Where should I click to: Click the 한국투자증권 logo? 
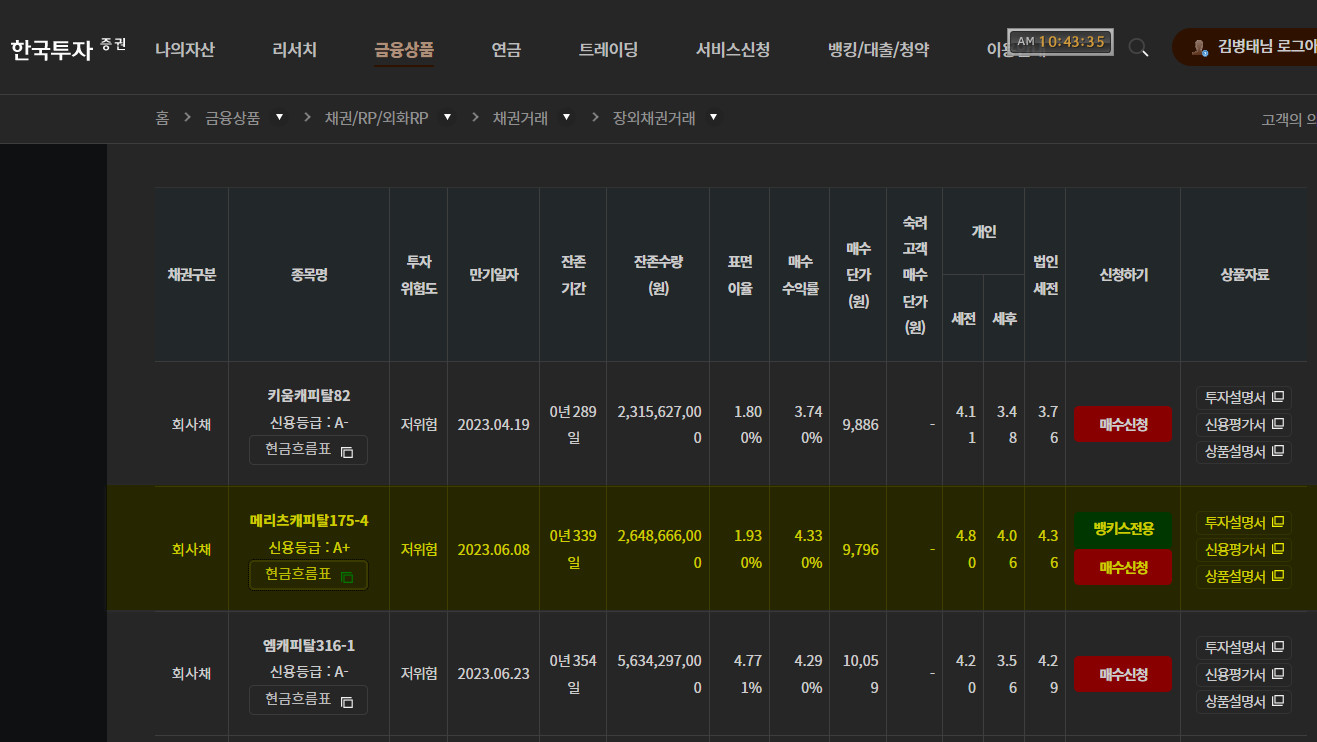pyautogui.click(x=68, y=48)
